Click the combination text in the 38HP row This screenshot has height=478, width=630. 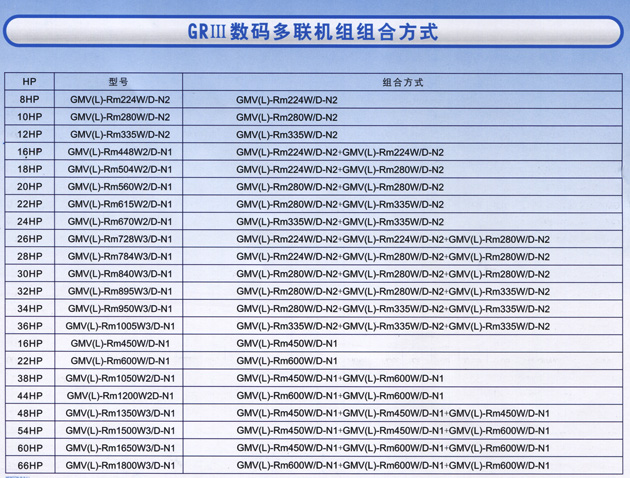[340, 378]
